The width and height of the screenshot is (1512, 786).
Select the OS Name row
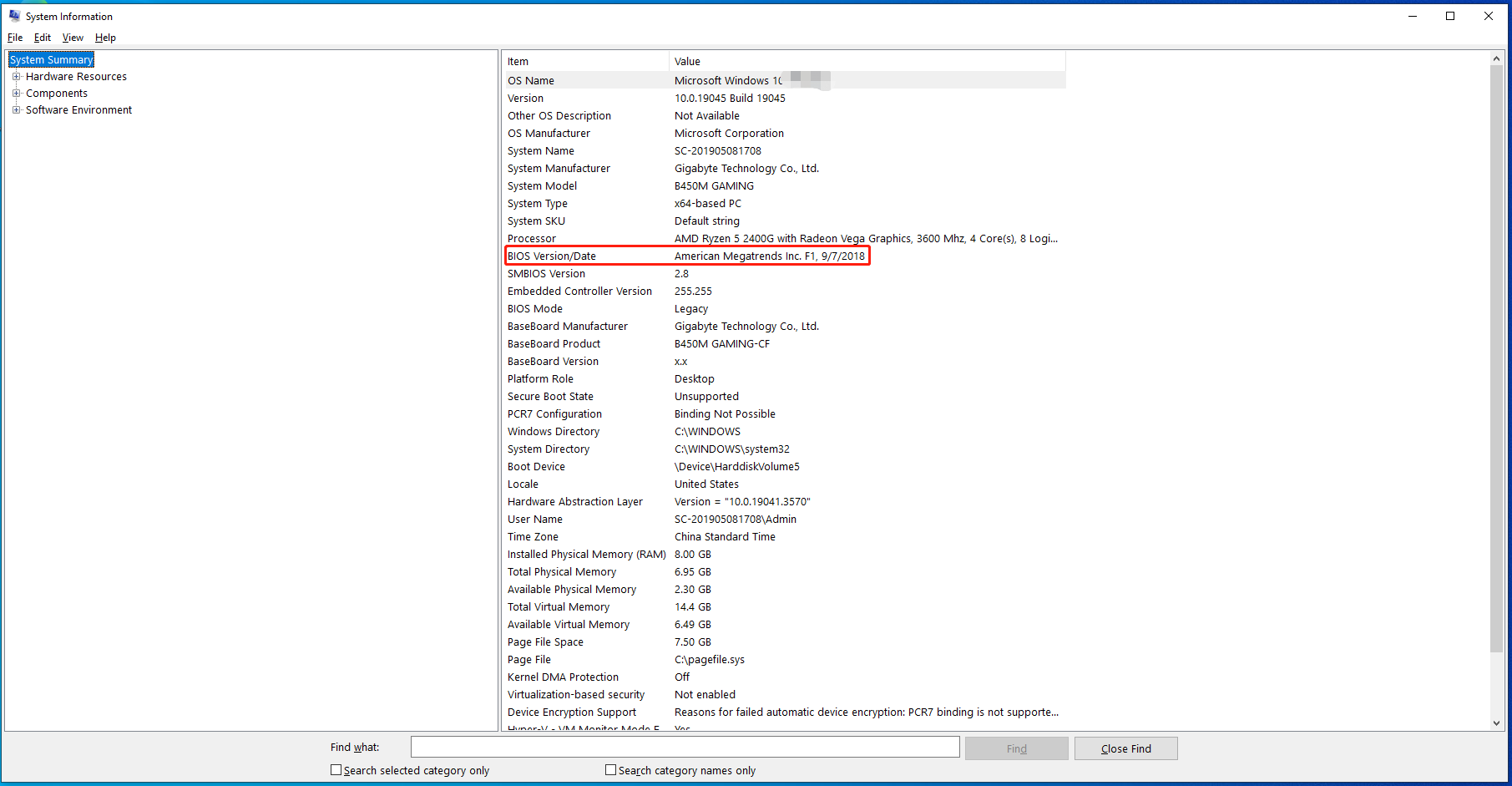[x=784, y=80]
